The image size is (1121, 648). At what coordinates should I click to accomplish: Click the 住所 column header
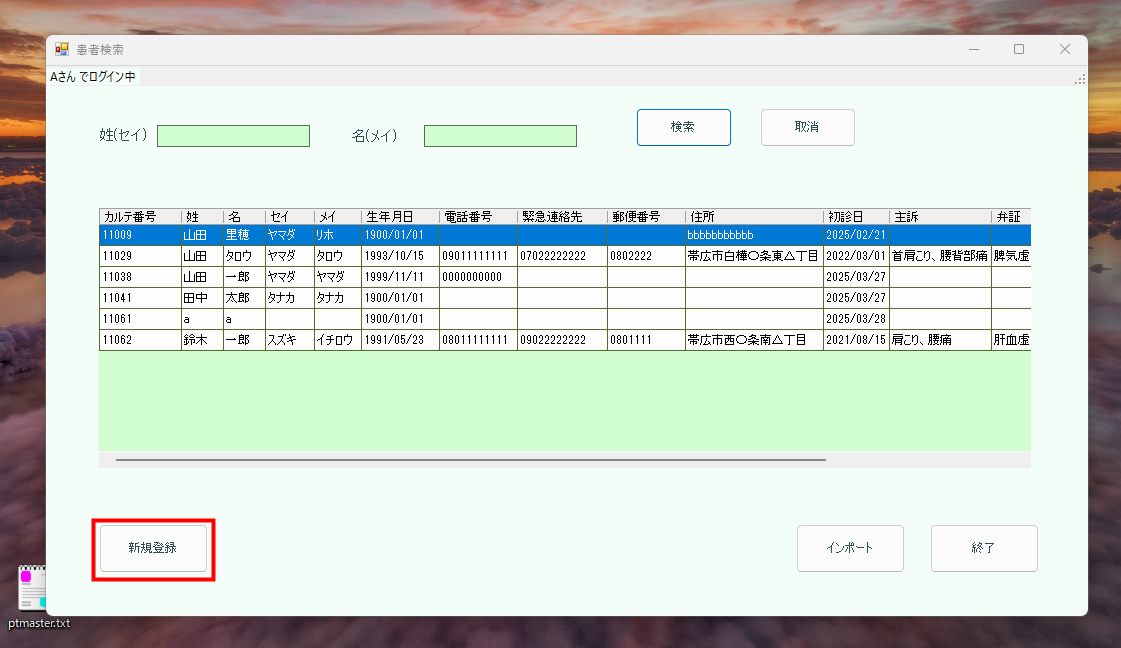coord(750,215)
